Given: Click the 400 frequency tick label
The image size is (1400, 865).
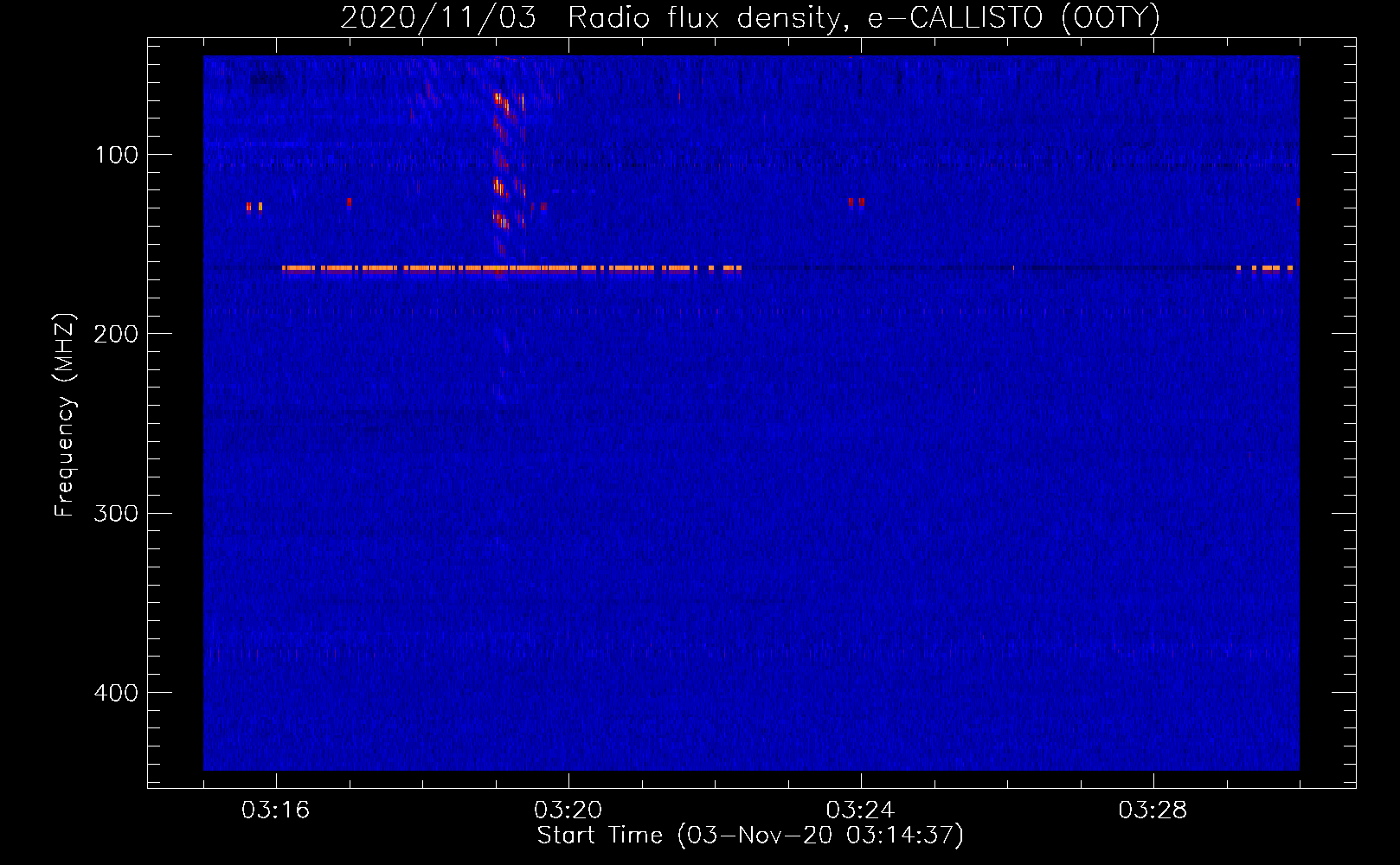Looking at the screenshot, I should 116,693.
